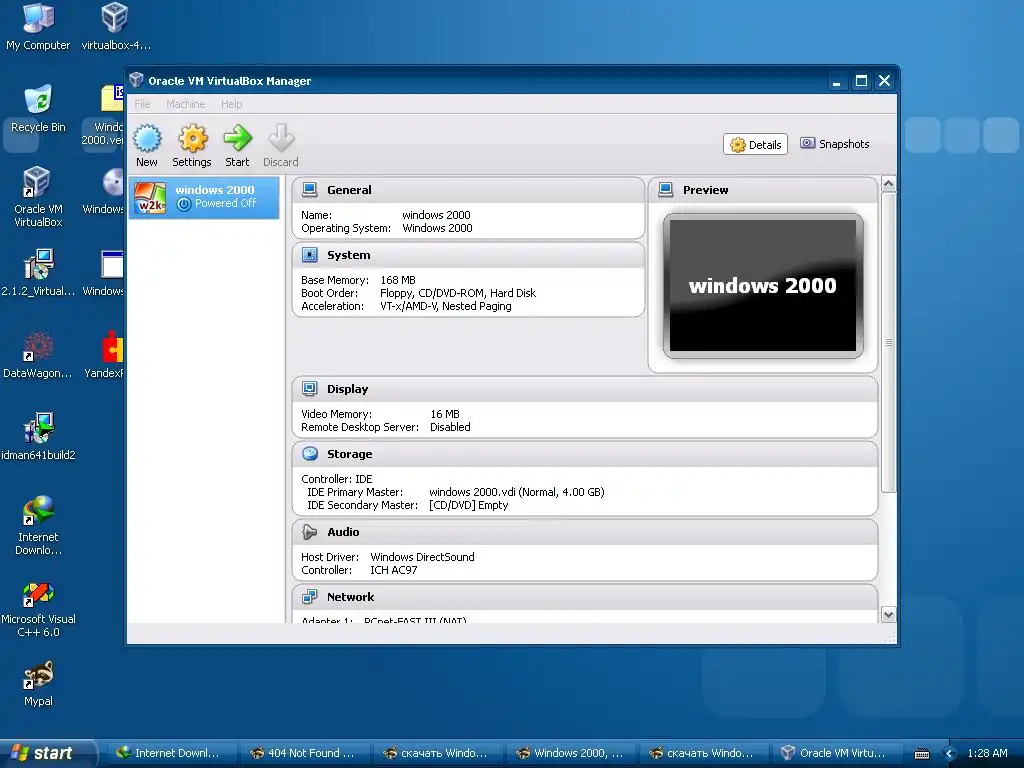Open the Windows Start menu
This screenshot has width=1024, height=768.
[x=47, y=753]
